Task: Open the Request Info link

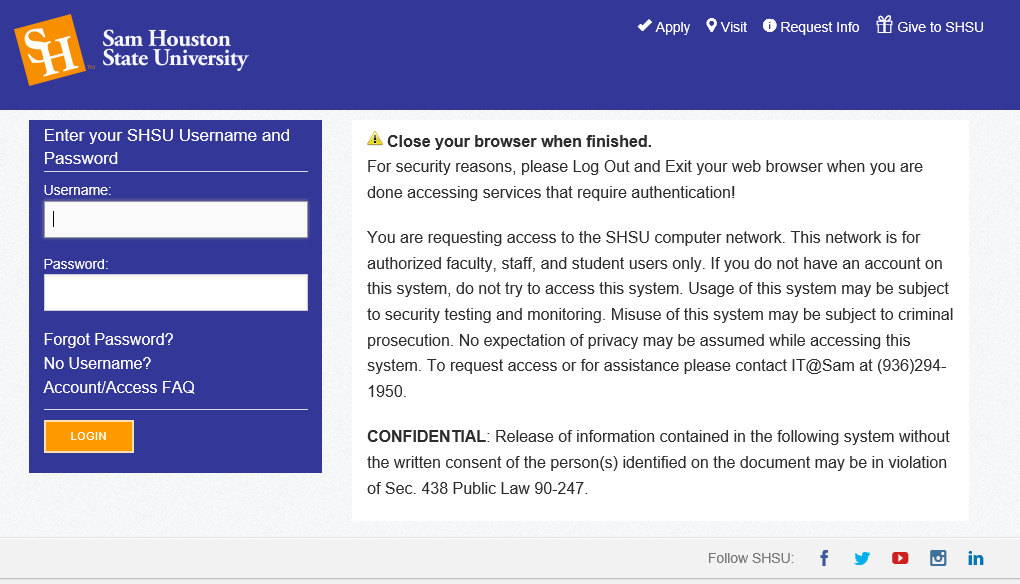Action: click(820, 27)
